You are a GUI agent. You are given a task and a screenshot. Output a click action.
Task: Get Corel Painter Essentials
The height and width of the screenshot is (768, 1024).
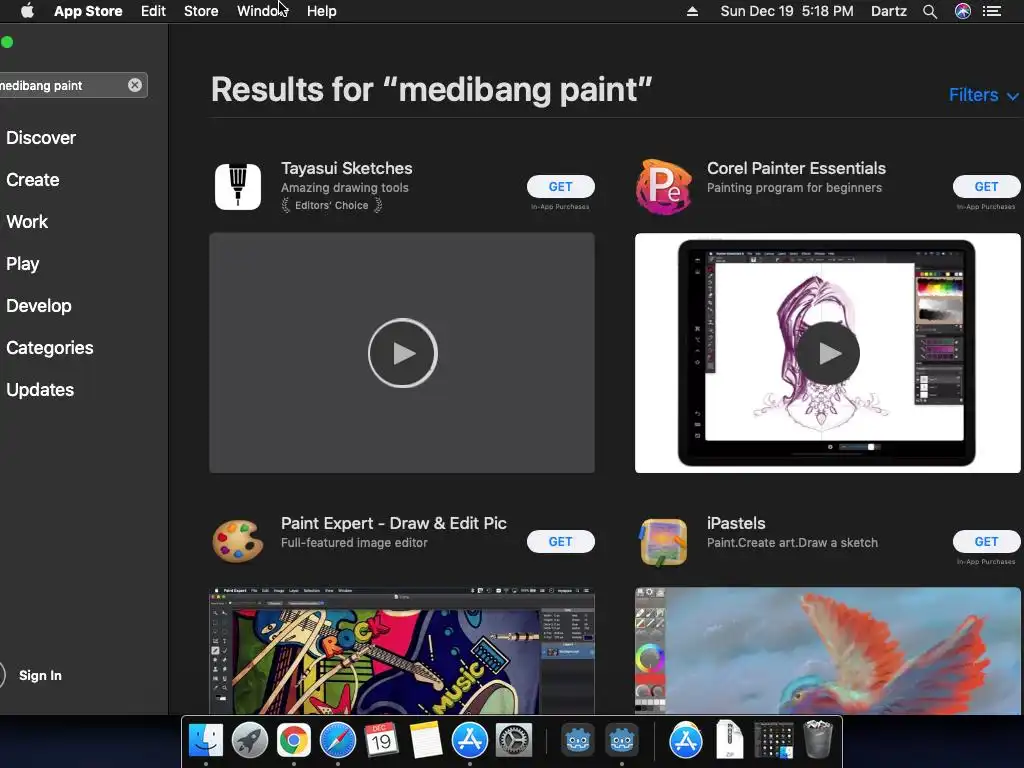(x=986, y=187)
